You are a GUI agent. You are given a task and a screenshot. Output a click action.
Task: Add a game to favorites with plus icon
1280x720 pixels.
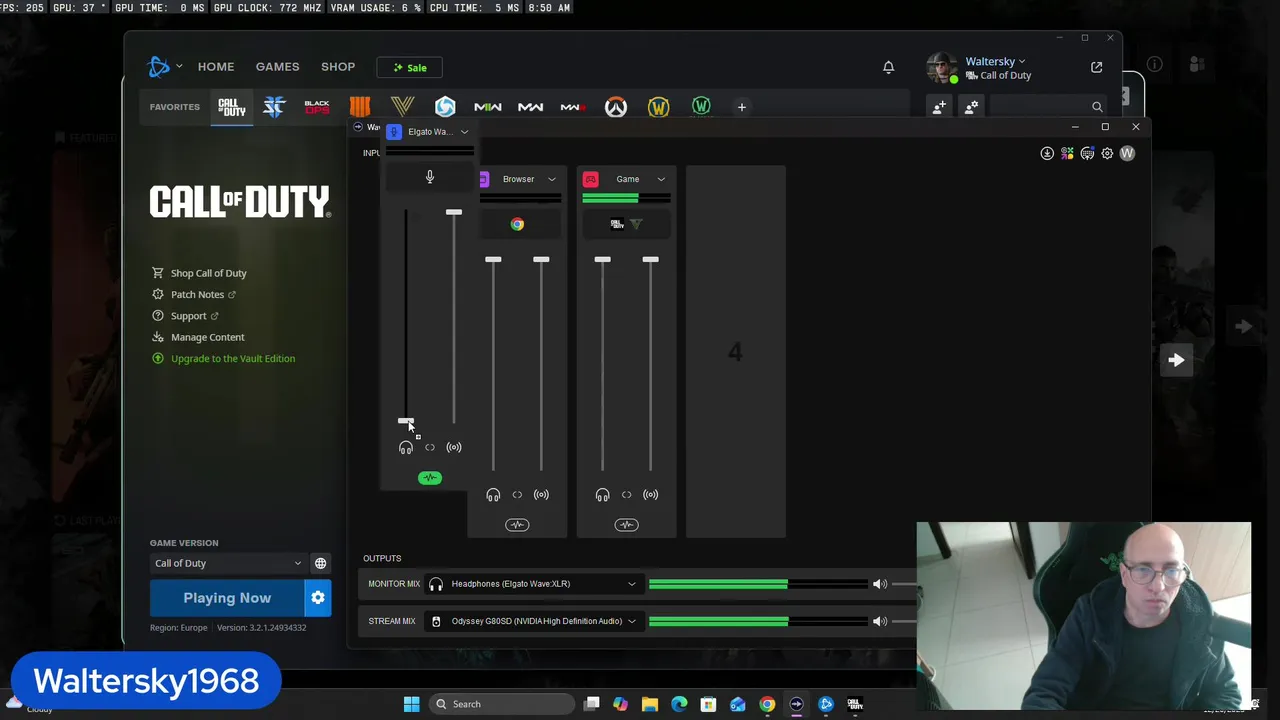[x=741, y=107]
